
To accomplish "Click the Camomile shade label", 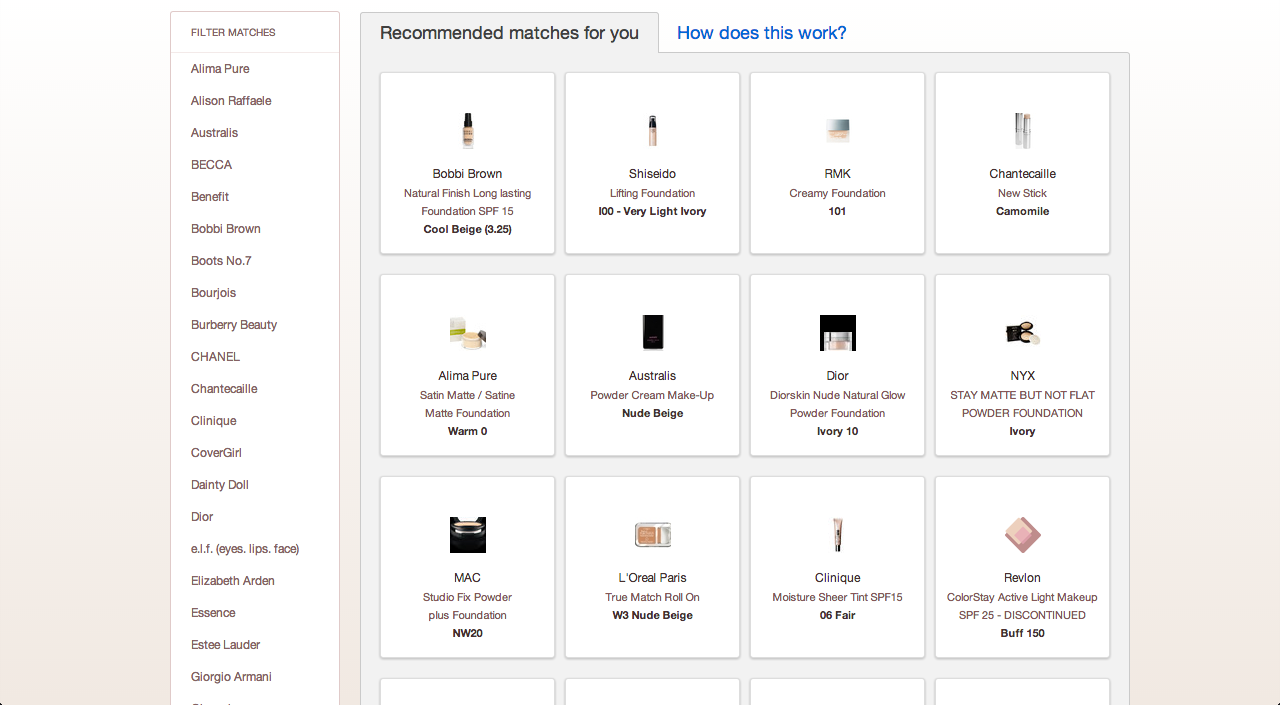I will click(x=1022, y=211).
